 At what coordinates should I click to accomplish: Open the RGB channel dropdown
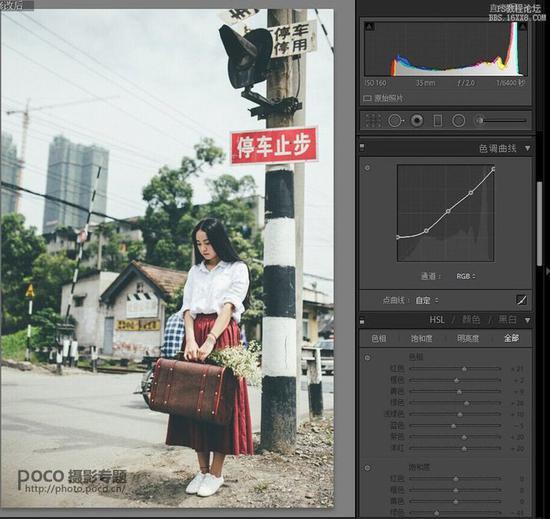(x=466, y=276)
